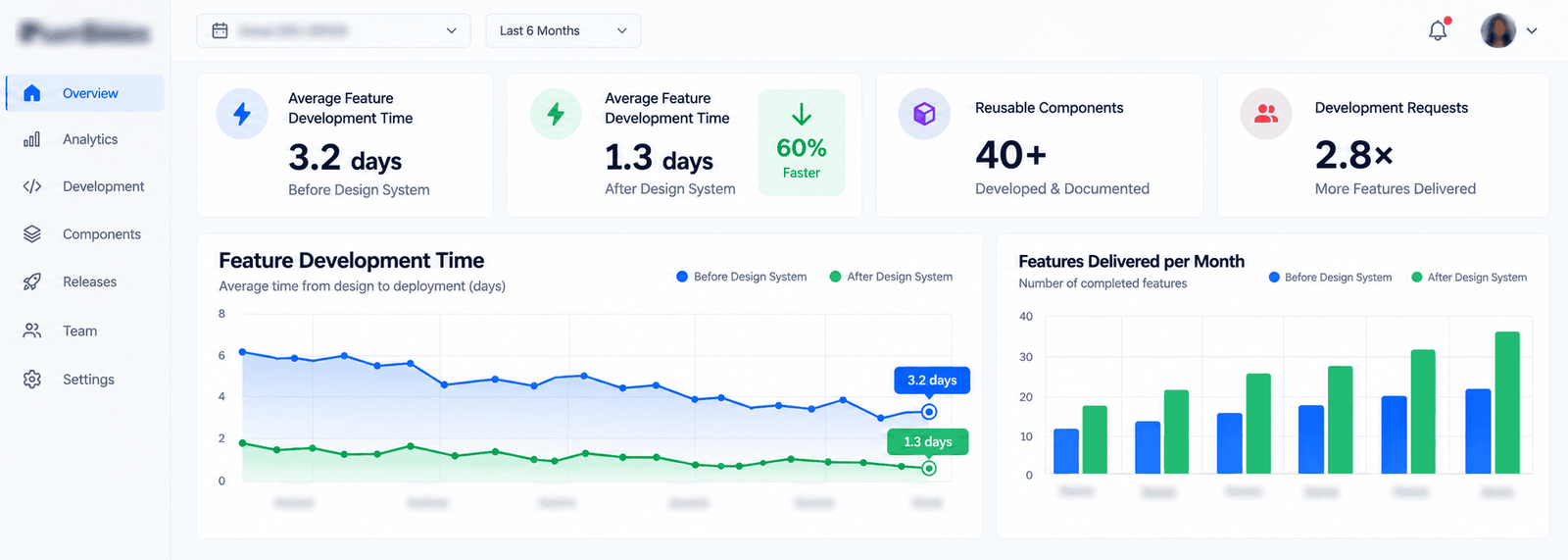This screenshot has width=1568, height=560.
Task: Open the date range selector dropdown
Action: point(333,30)
